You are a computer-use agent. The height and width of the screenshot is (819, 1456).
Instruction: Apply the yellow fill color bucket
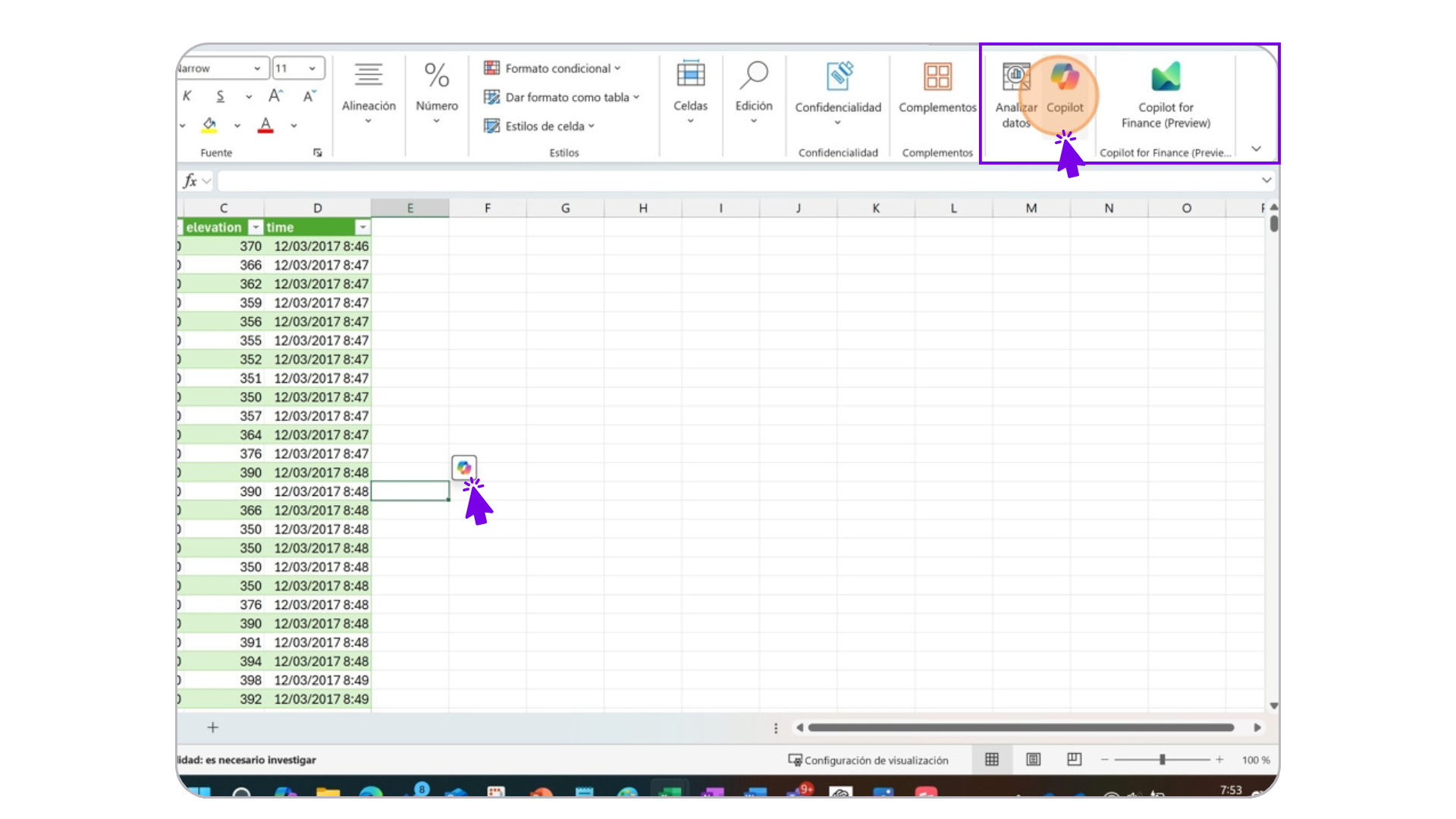click(209, 125)
